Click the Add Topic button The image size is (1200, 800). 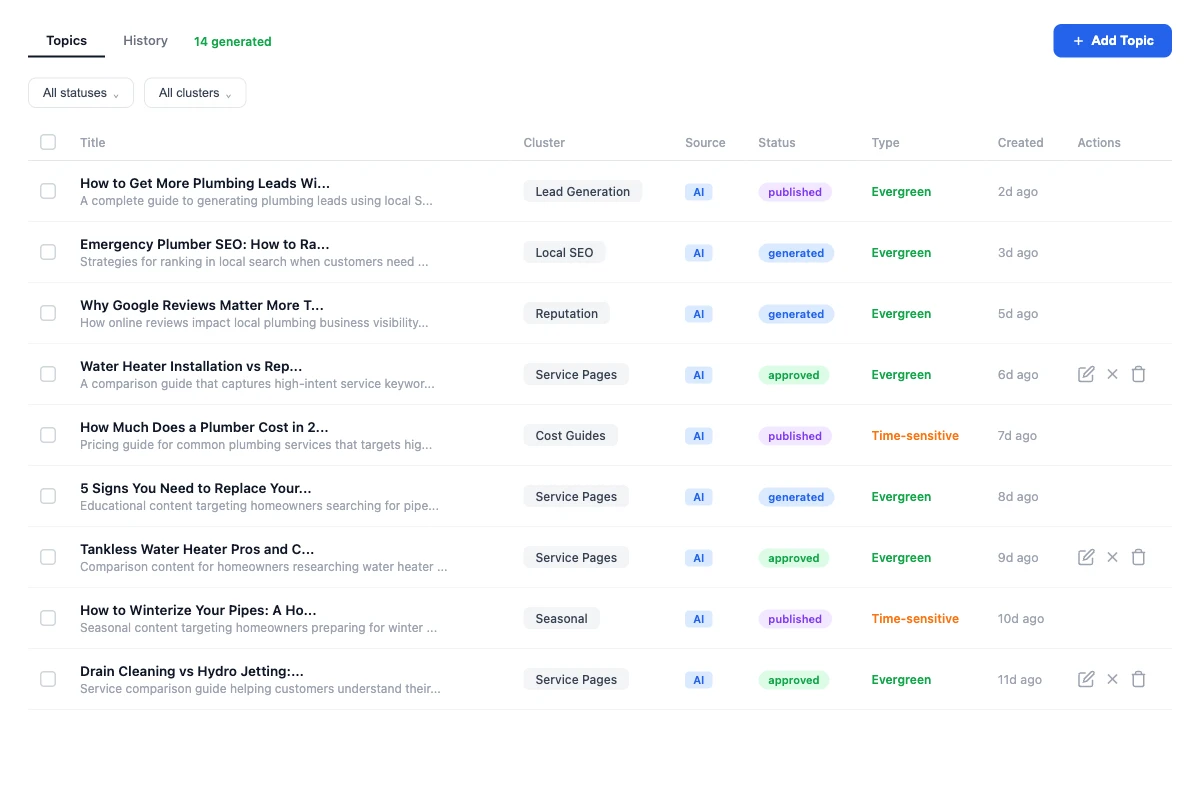point(1112,41)
